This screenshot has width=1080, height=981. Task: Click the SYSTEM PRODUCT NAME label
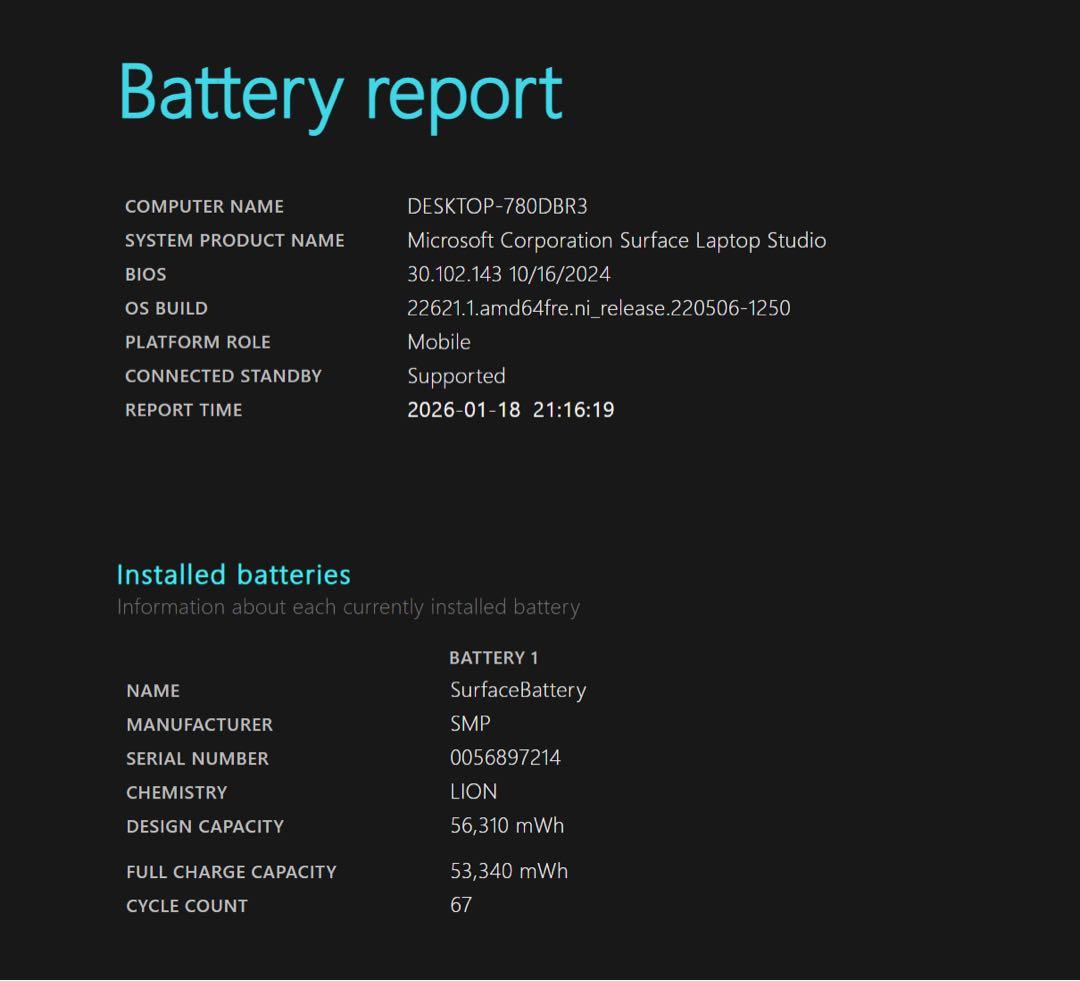(x=234, y=240)
